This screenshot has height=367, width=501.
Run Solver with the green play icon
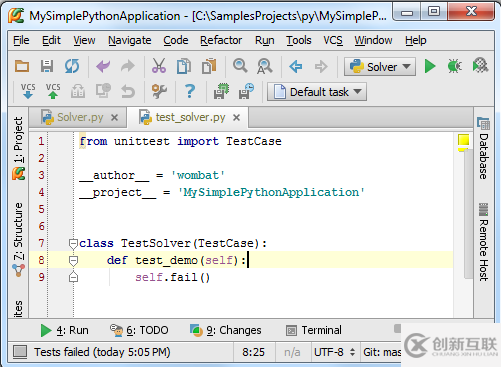click(430, 66)
